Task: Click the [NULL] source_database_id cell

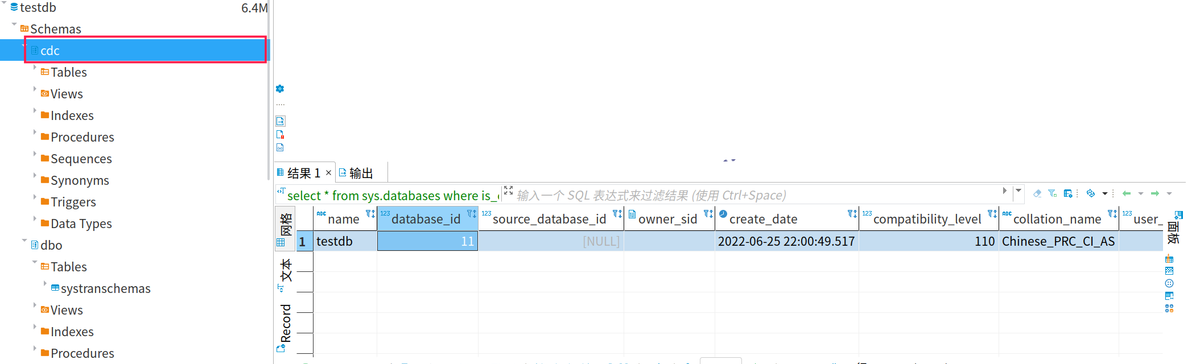Action: tap(551, 241)
